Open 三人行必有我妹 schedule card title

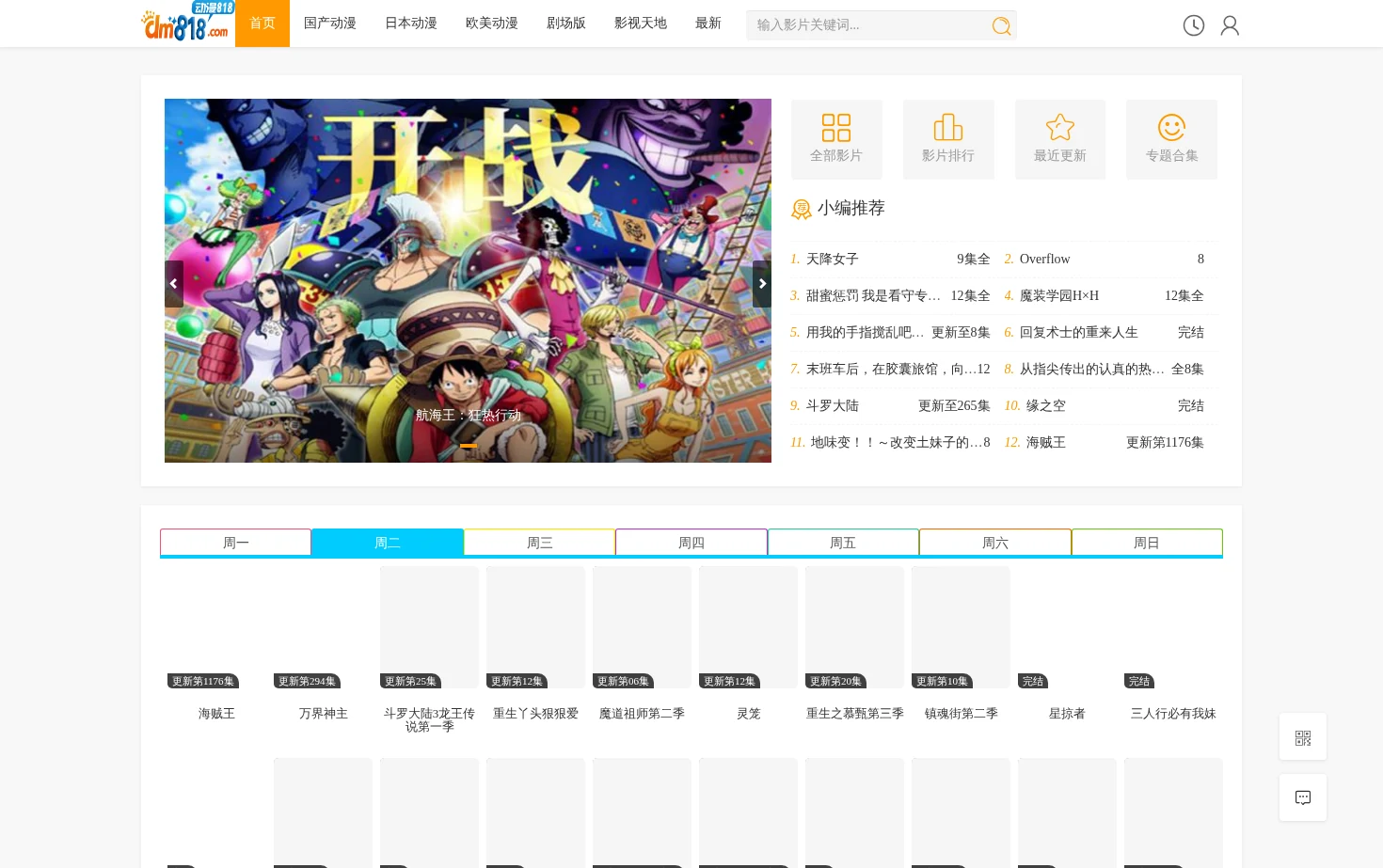1173,714
